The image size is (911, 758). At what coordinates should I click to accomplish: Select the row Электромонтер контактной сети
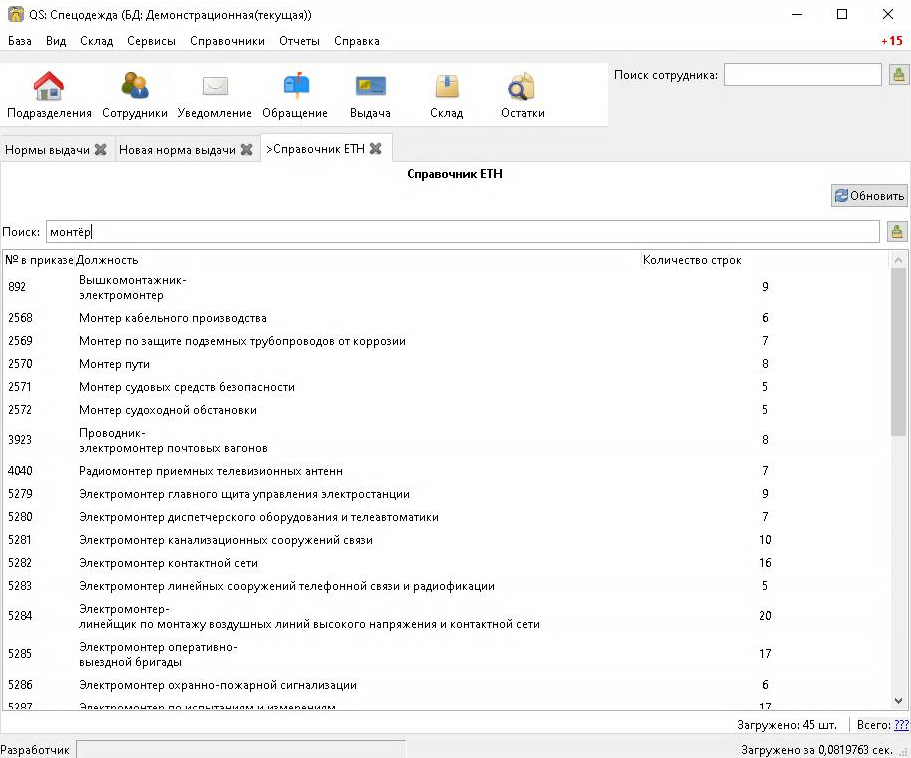(x=446, y=563)
